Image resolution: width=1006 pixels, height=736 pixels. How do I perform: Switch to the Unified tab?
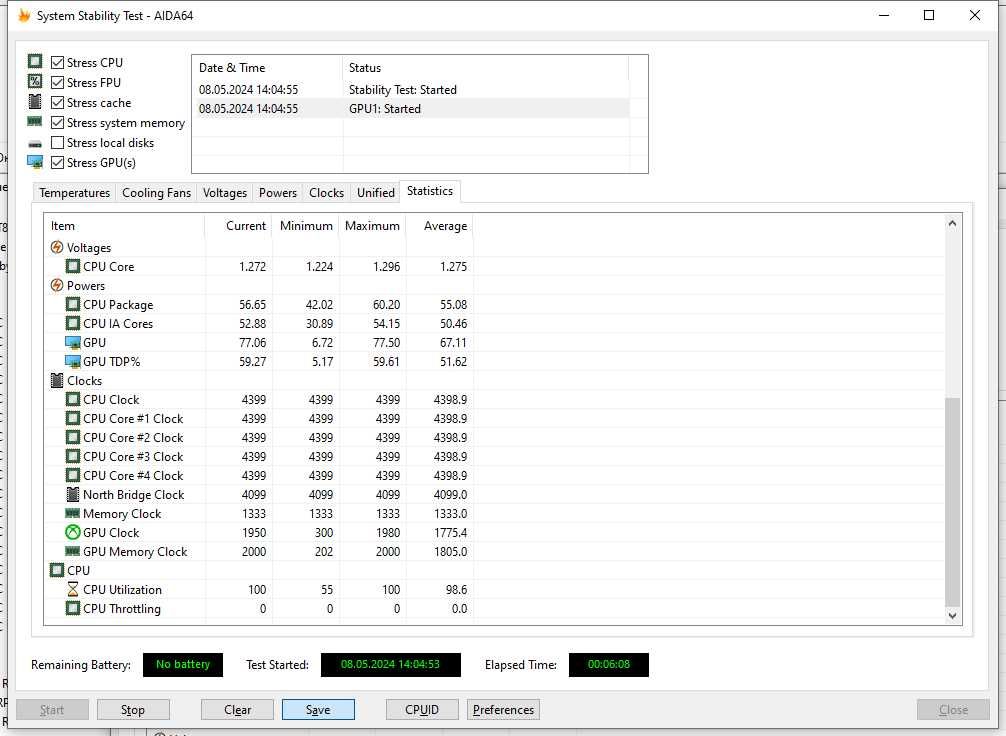click(x=376, y=193)
